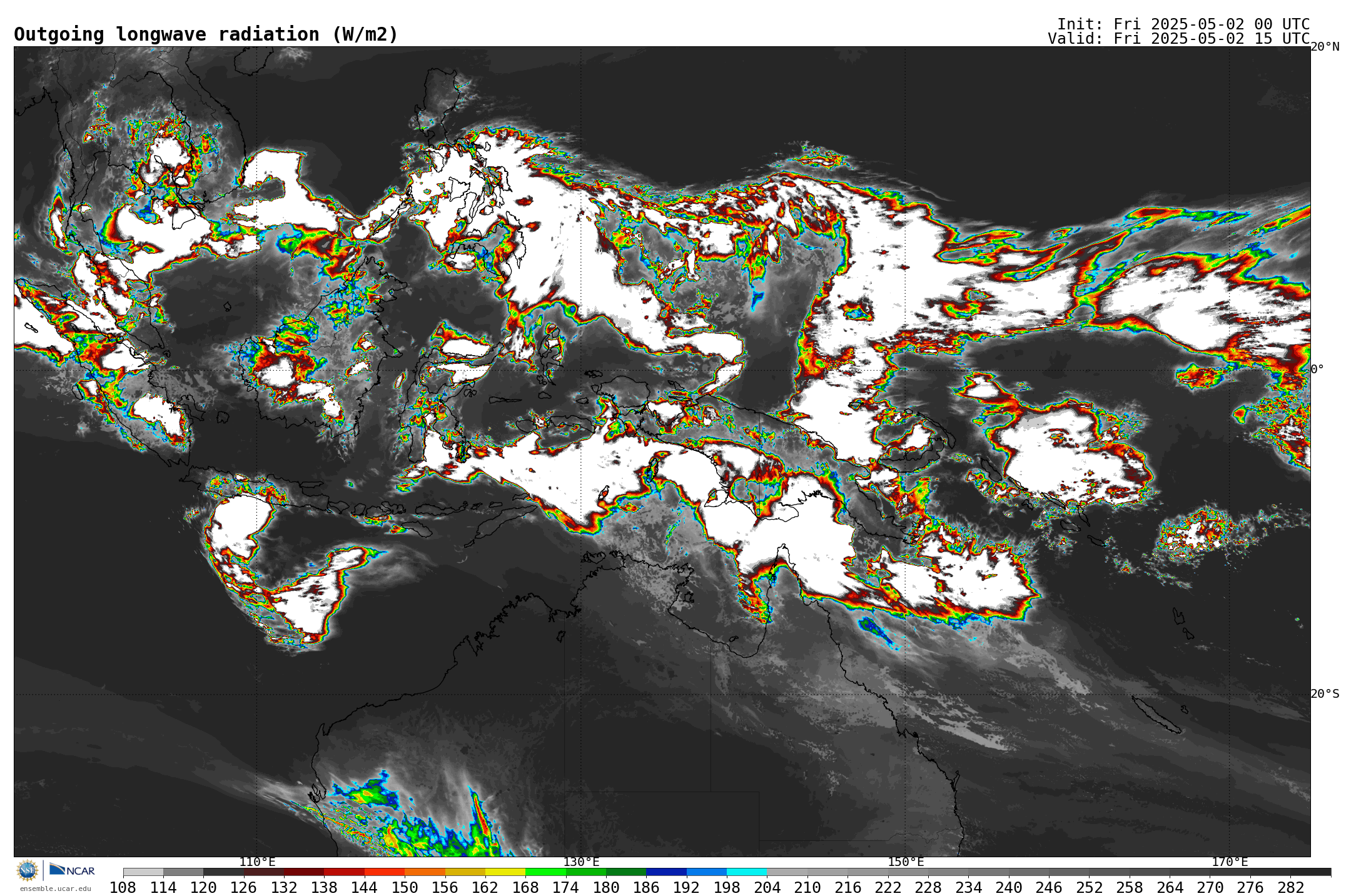Click the 126 colorbar label

click(x=243, y=888)
